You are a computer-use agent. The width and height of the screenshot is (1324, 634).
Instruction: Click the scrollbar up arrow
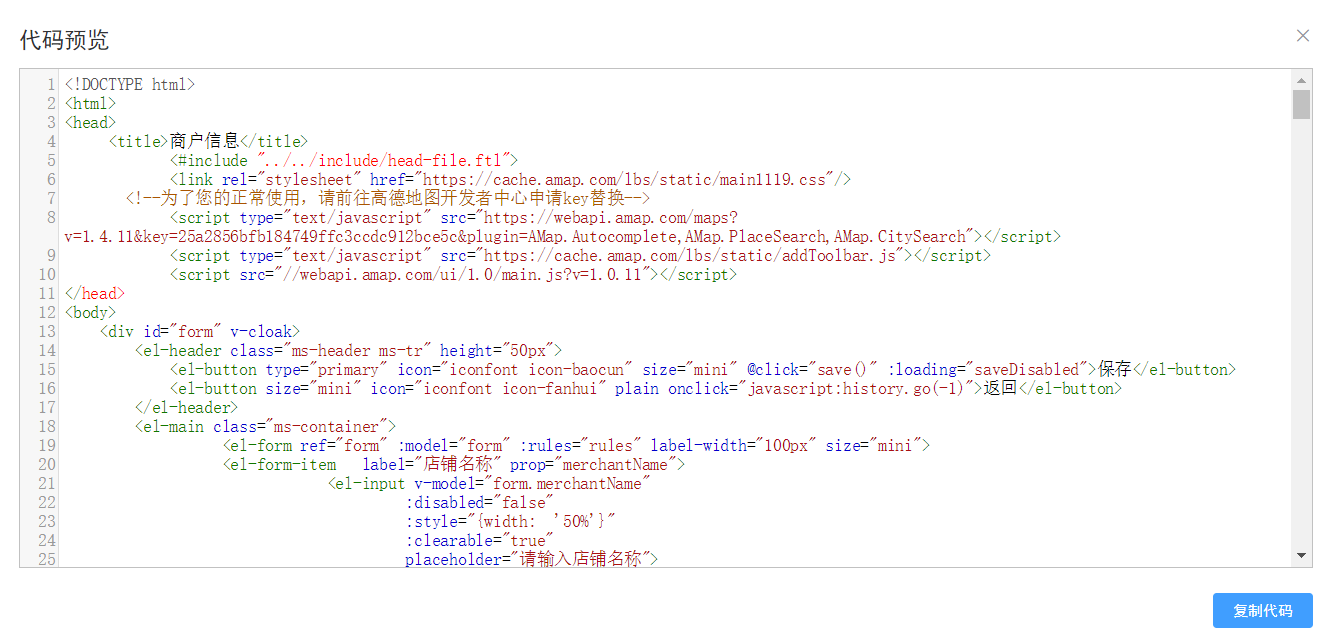[x=1301, y=80]
